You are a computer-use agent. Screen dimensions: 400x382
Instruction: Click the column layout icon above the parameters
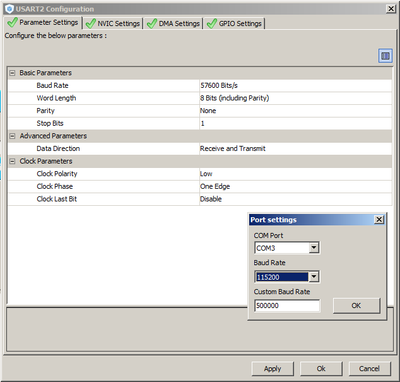[385, 56]
